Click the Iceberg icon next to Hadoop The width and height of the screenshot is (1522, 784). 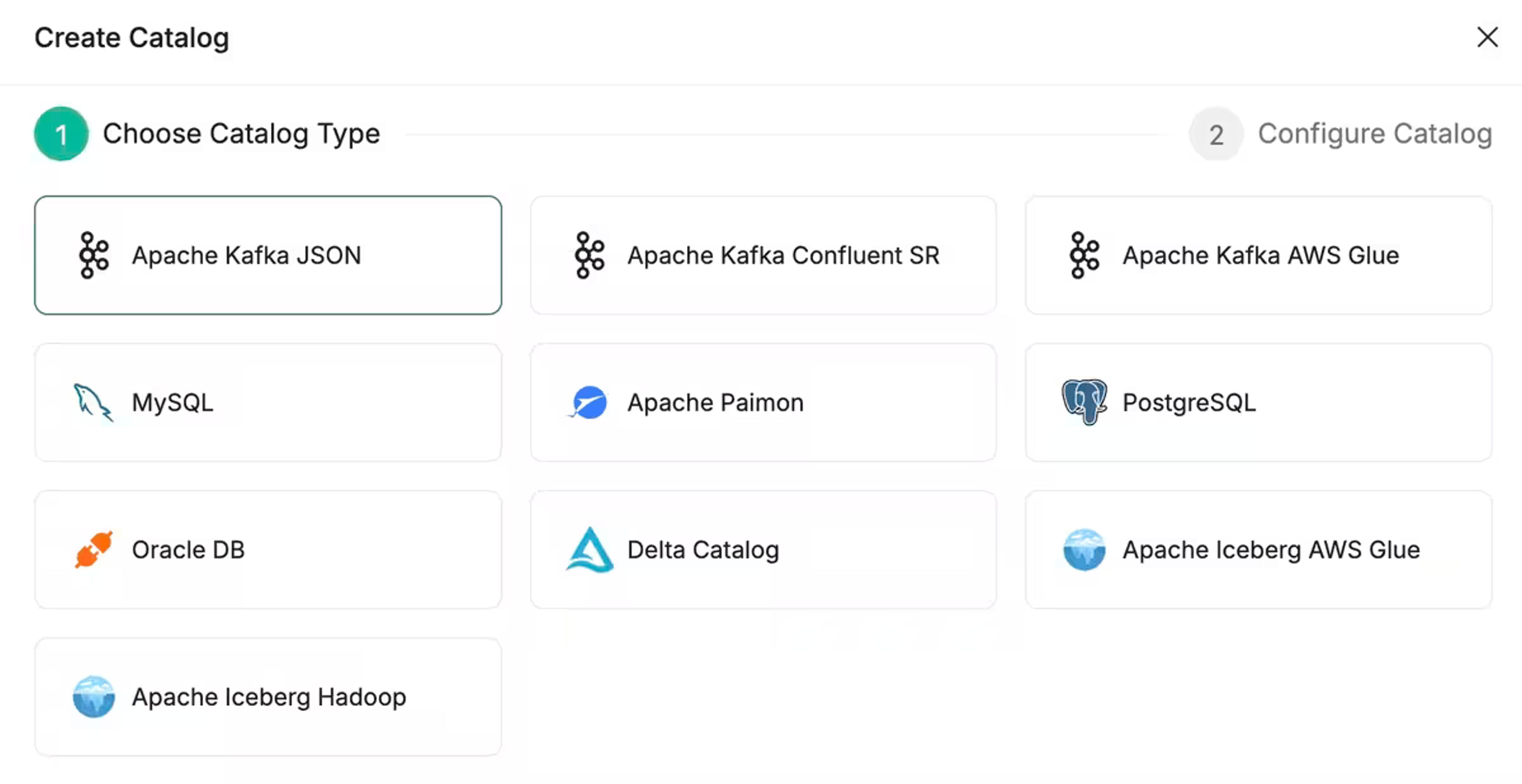tap(94, 696)
